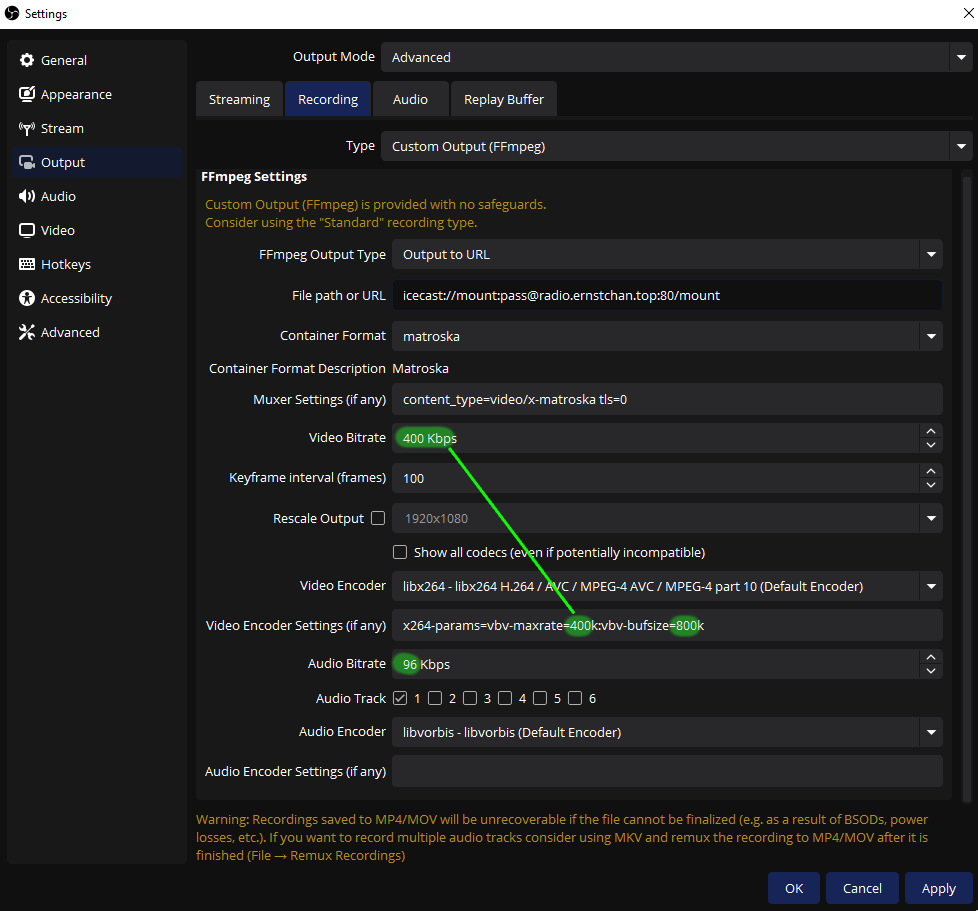This screenshot has height=911, width=978.
Task: Switch to the Audio output tab
Action: tap(410, 99)
